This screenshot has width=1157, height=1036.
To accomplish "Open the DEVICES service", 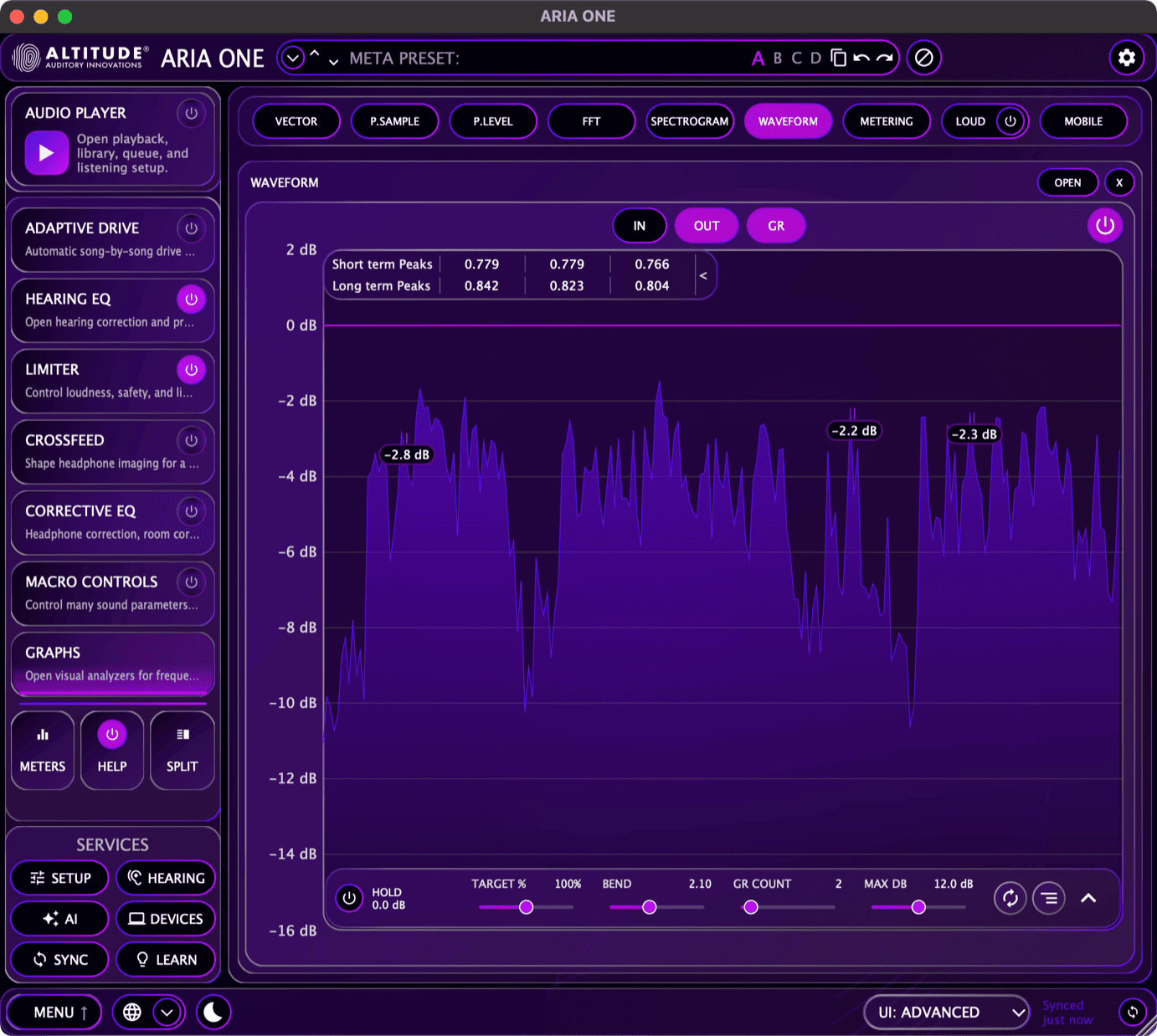I will (166, 919).
